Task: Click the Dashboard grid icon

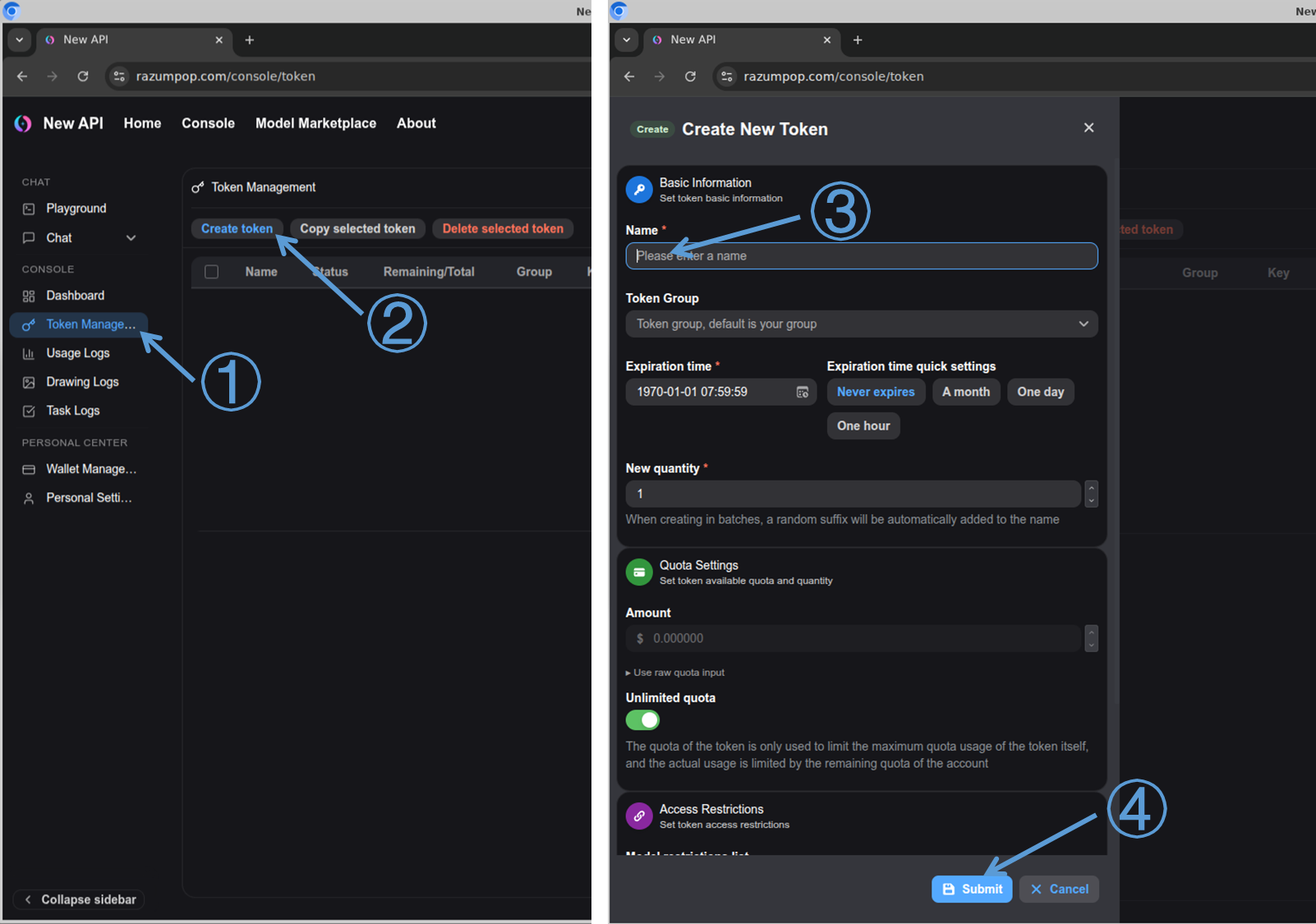Action: [29, 296]
